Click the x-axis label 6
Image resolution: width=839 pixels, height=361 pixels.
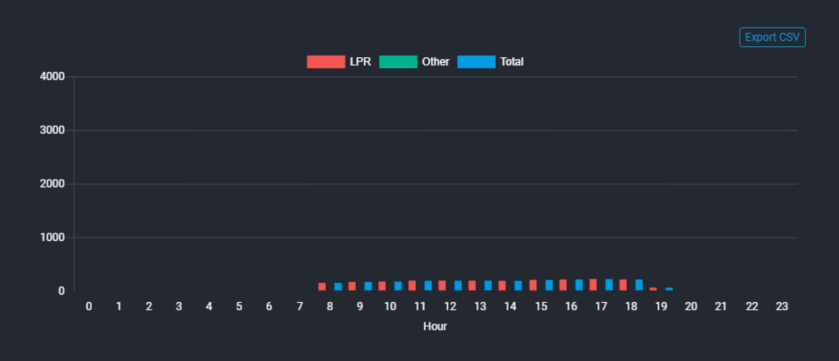(269, 307)
